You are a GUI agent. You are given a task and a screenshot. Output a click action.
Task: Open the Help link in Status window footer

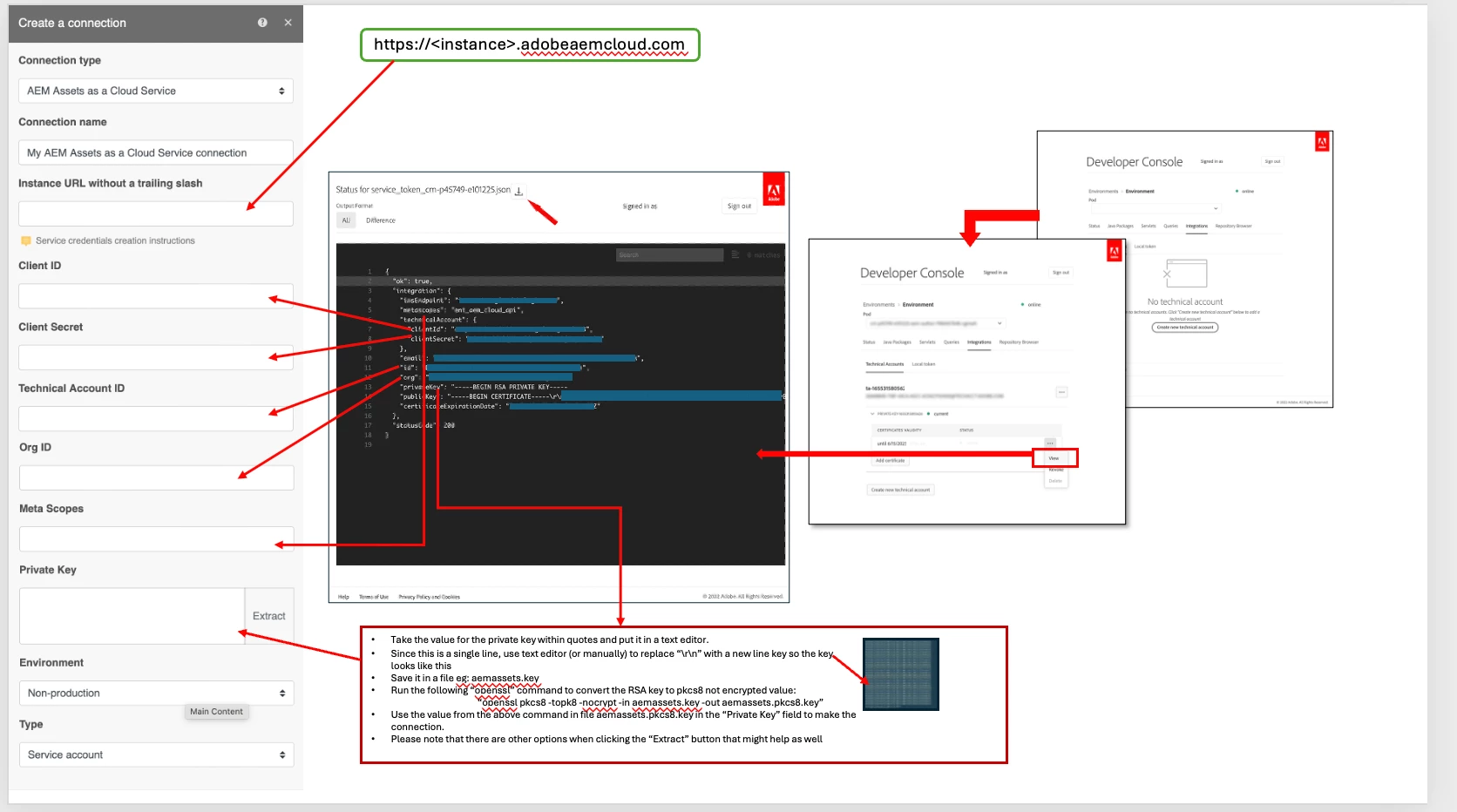(343, 597)
